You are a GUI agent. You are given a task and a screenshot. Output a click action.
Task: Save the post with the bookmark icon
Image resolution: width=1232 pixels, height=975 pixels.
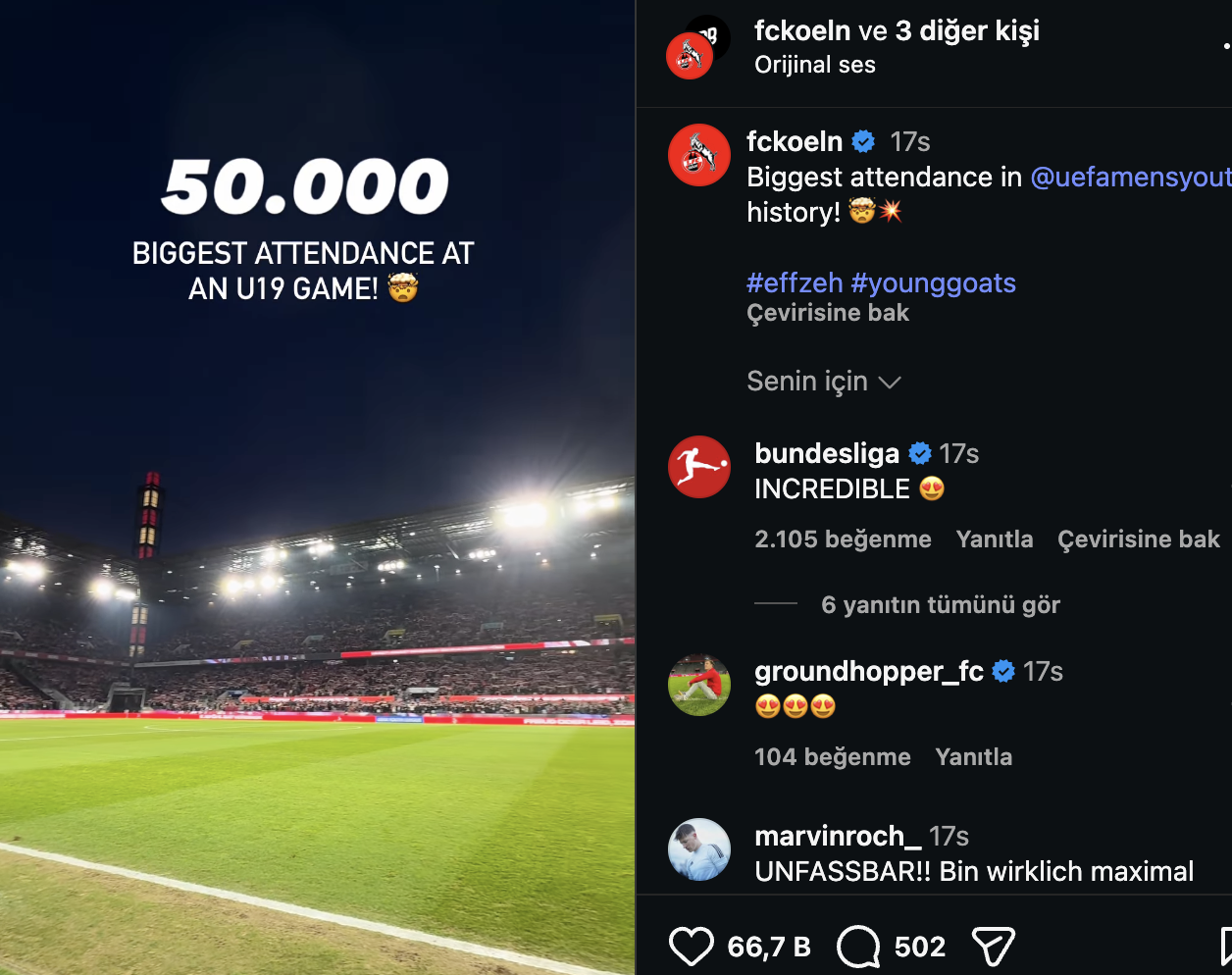(x=1226, y=947)
